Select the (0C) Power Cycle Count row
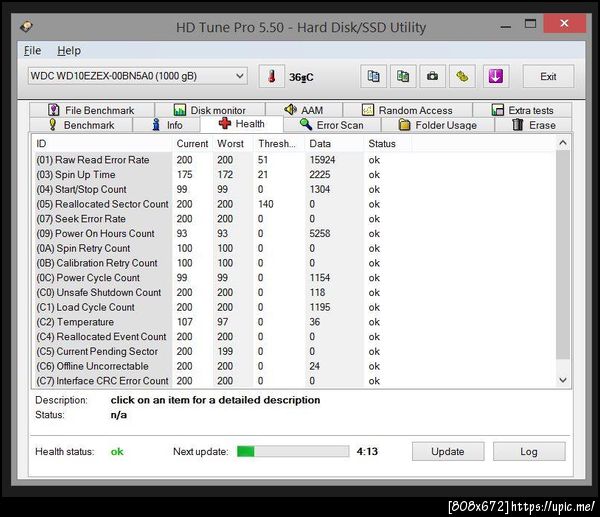The image size is (600, 517). pyautogui.click(x=293, y=277)
